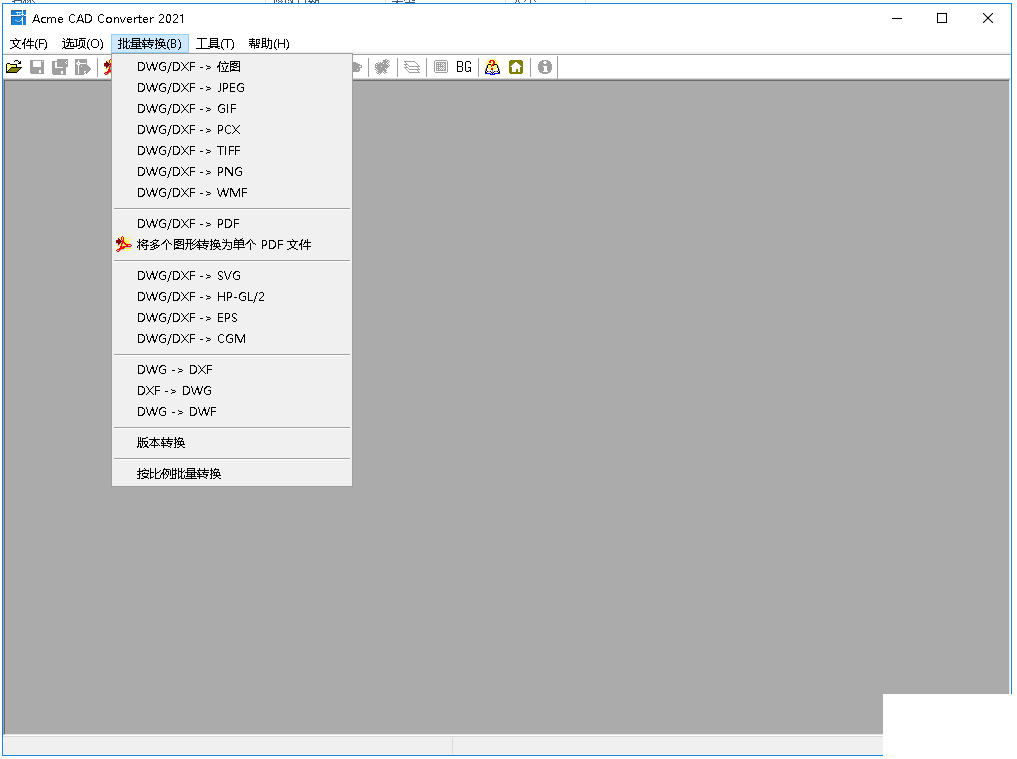The image size is (1017, 759).
Task: Click the Open file folder icon
Action: (x=14, y=67)
